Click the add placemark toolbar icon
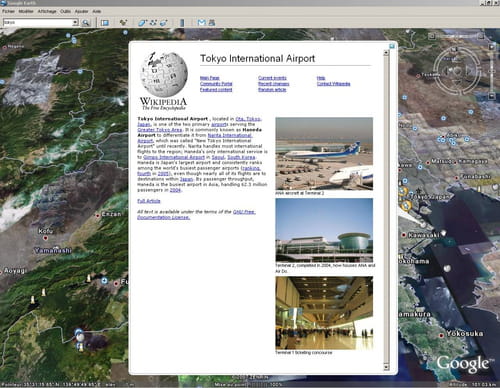 coord(124,23)
